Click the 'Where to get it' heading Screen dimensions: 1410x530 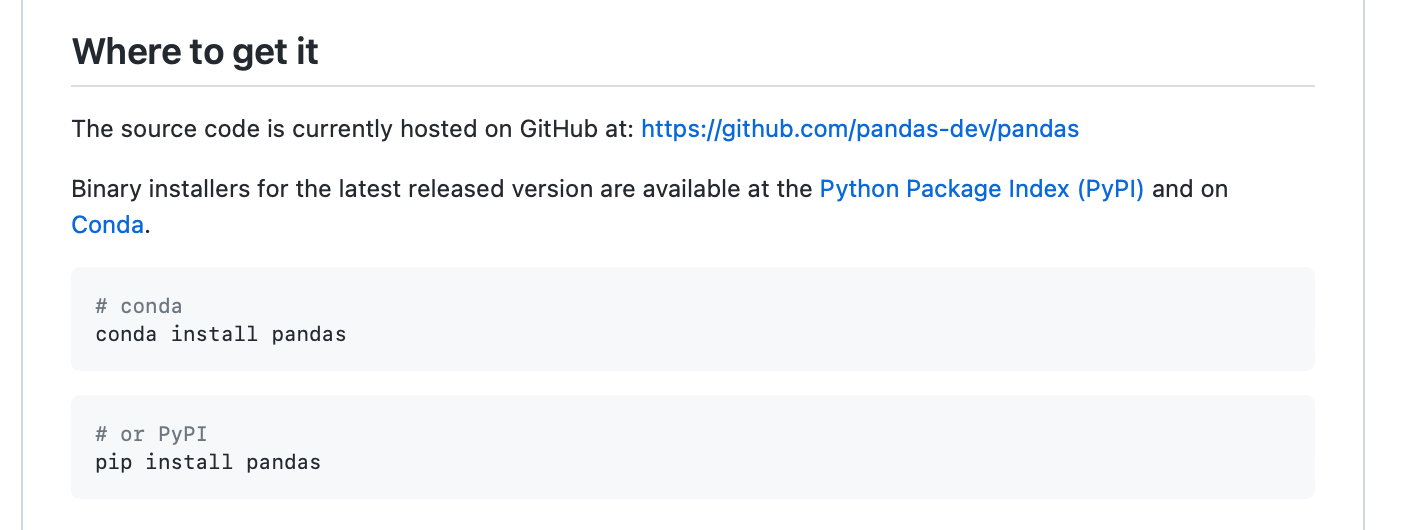tap(195, 51)
